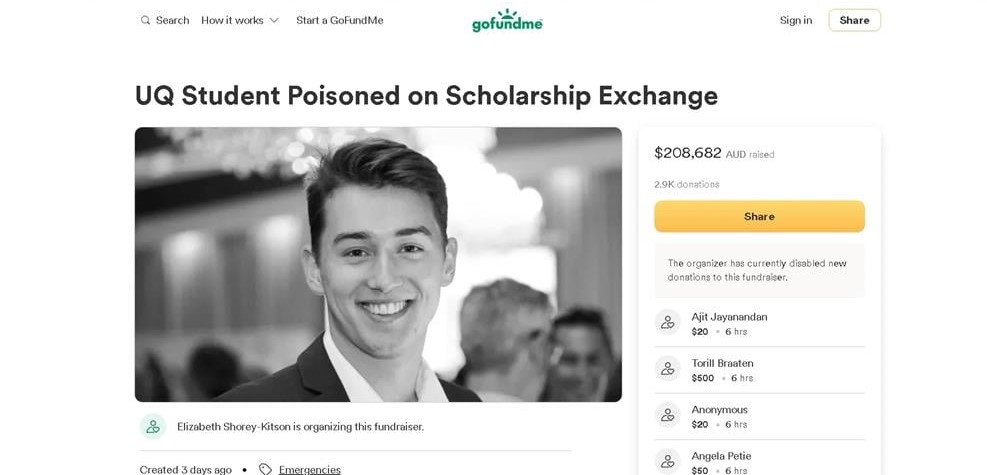Click the outlined Share button in header

coord(854,20)
